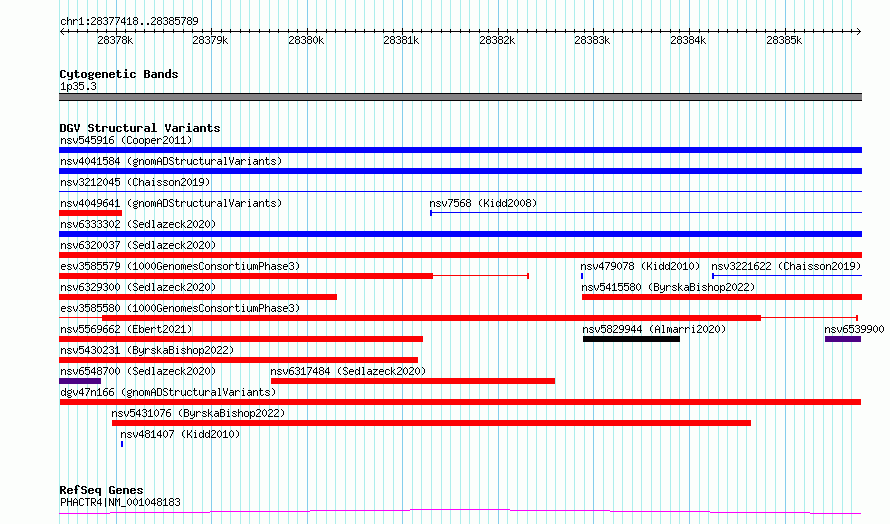Click the nsv5431076 (ByrskaBishop2022) label
The height and width of the screenshot is (524, 890).
click(198, 413)
